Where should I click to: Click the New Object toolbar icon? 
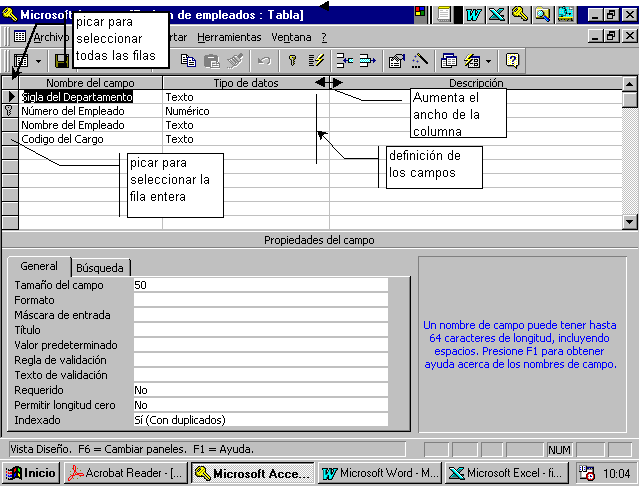coord(472,61)
